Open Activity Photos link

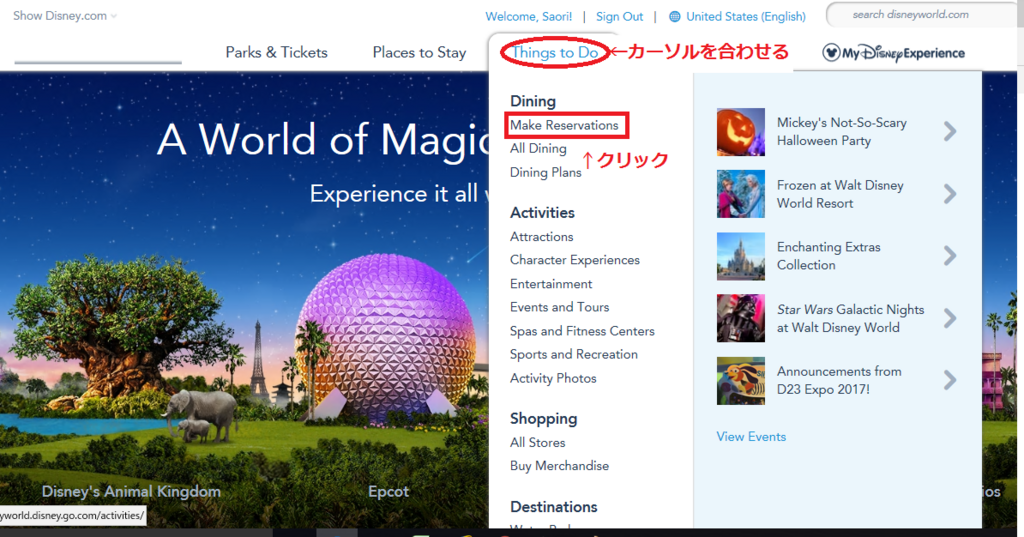point(553,378)
